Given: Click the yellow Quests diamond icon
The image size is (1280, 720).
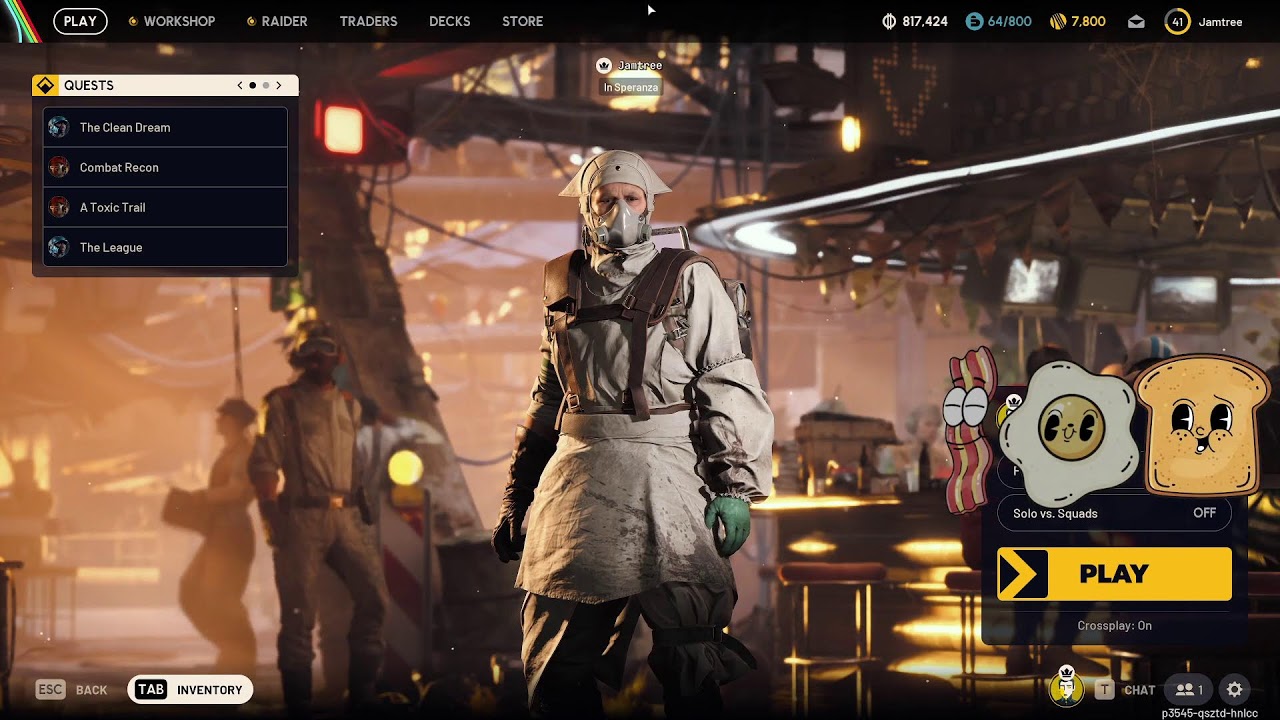Looking at the screenshot, I should pos(45,86).
